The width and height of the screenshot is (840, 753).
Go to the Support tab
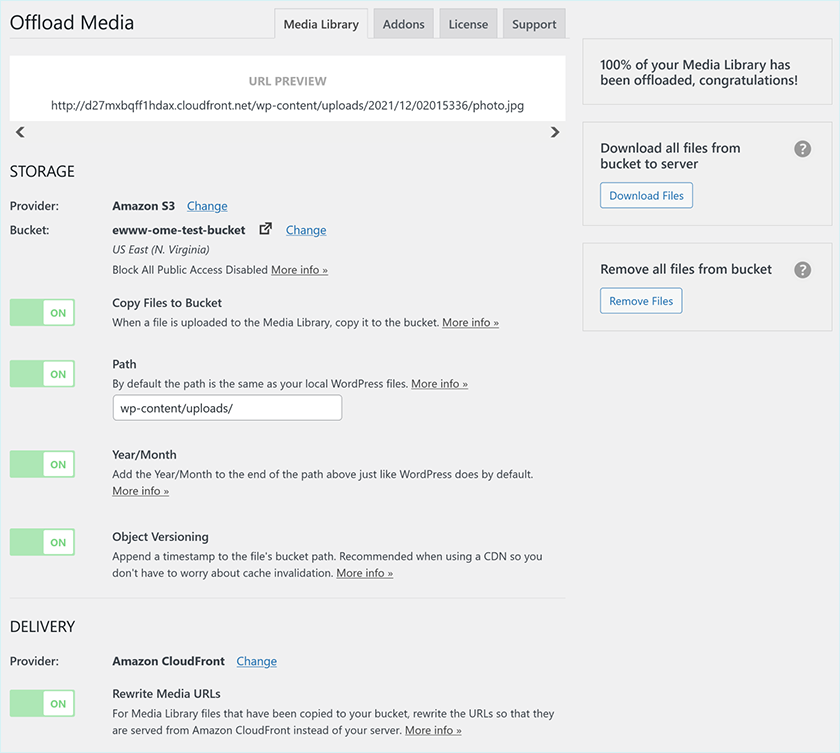click(533, 23)
